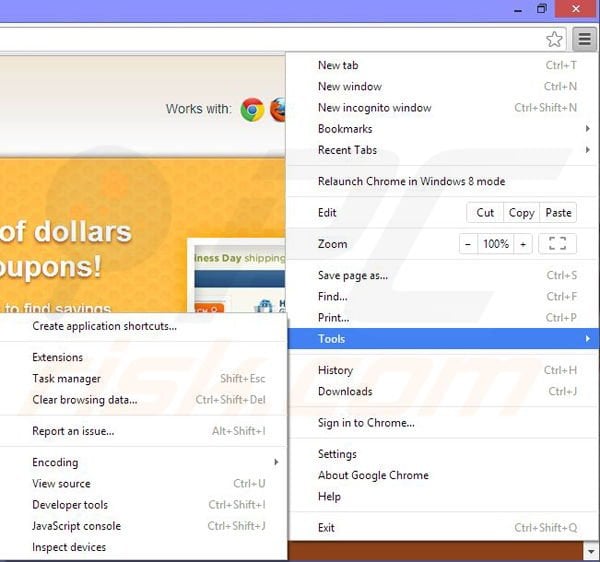This screenshot has height=562, width=600.
Task: Open the Bookmarks menu entry
Action: pos(443,129)
